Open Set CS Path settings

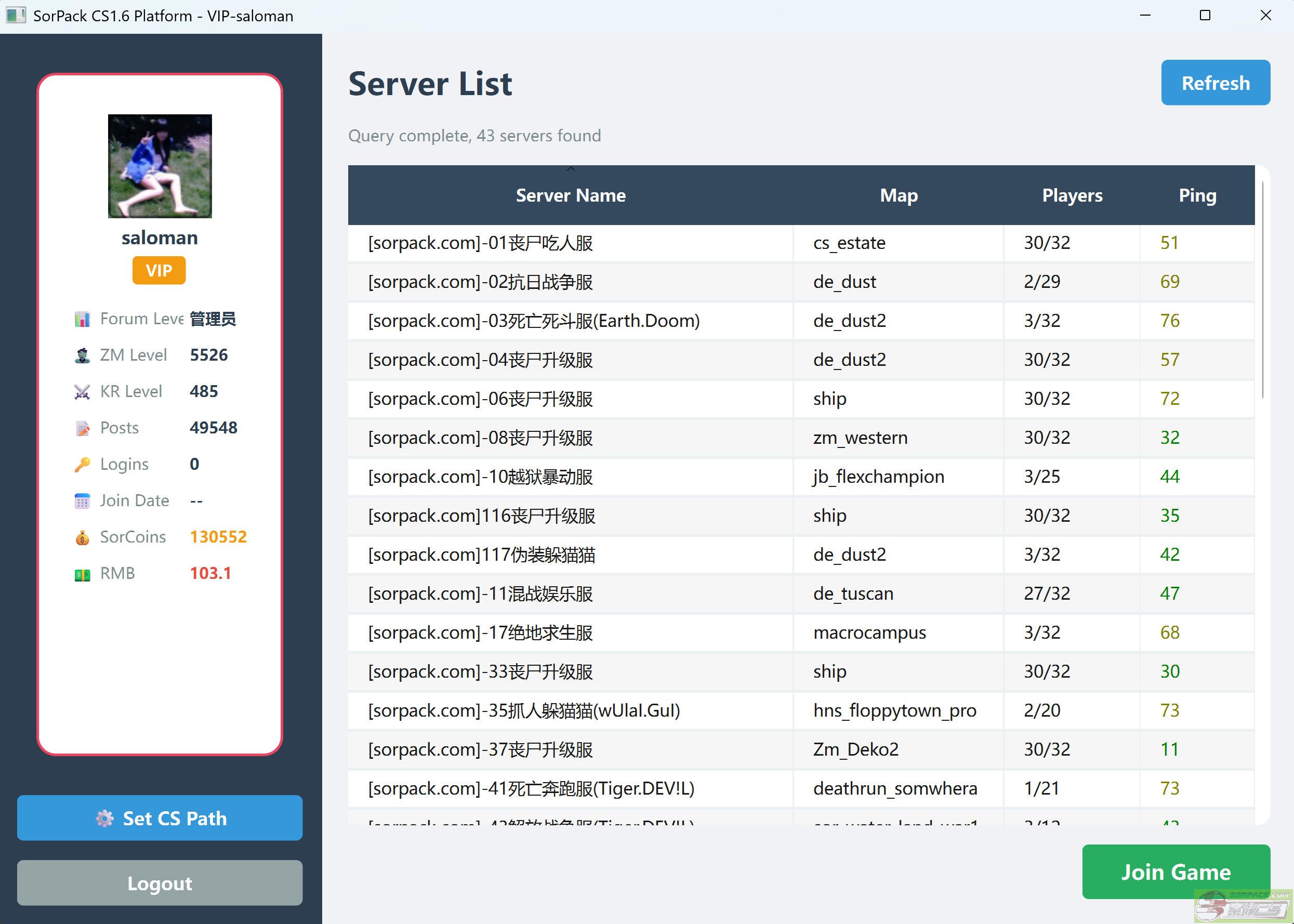pyautogui.click(x=160, y=817)
